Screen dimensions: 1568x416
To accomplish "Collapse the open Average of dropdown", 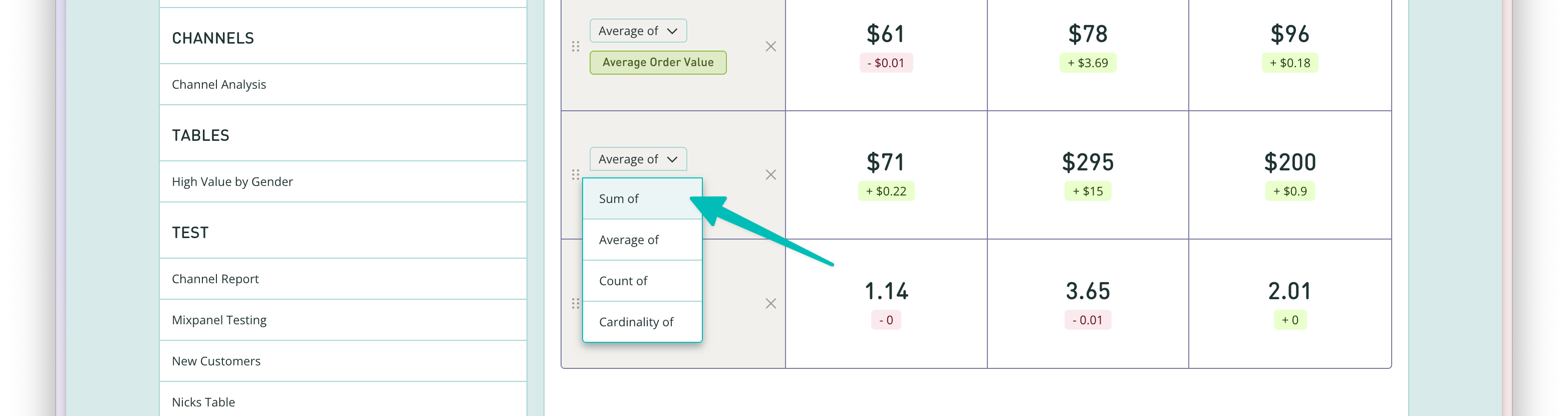I will (x=638, y=159).
